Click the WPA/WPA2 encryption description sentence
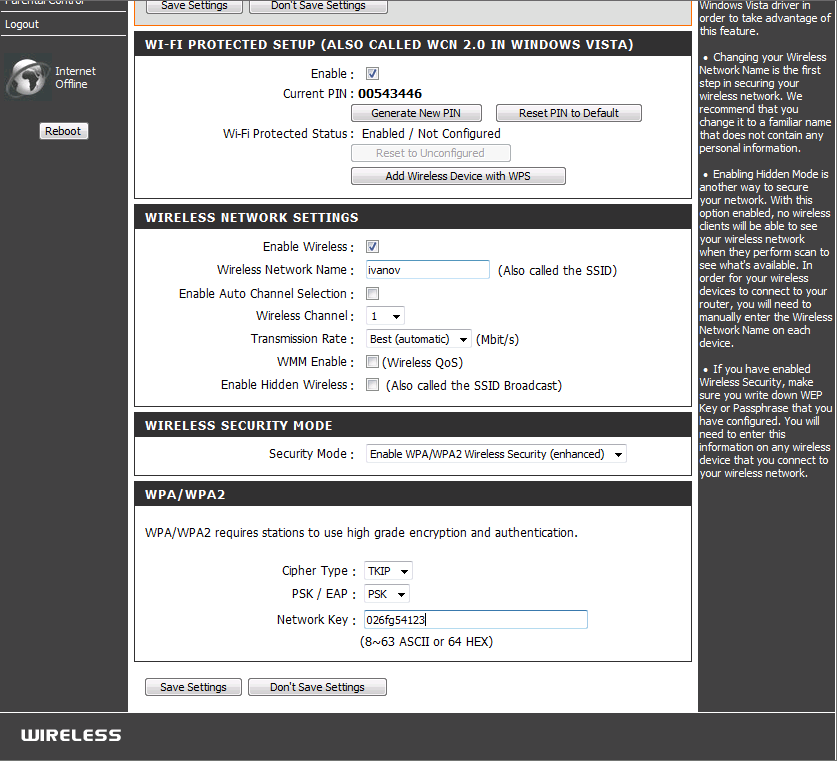 click(x=361, y=533)
